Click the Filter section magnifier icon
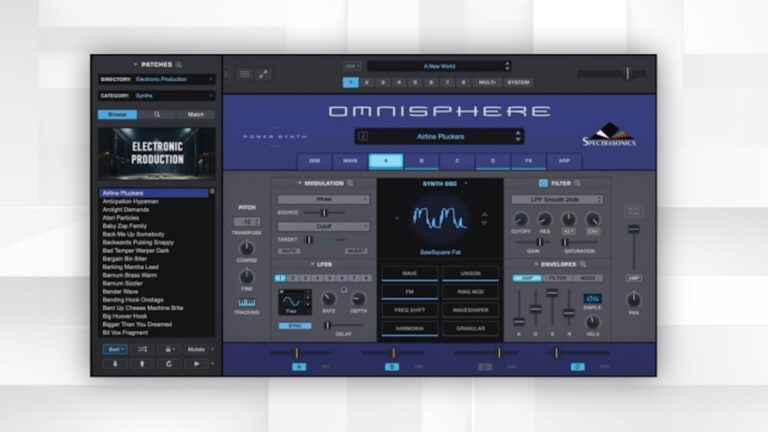 pyautogui.click(x=578, y=183)
